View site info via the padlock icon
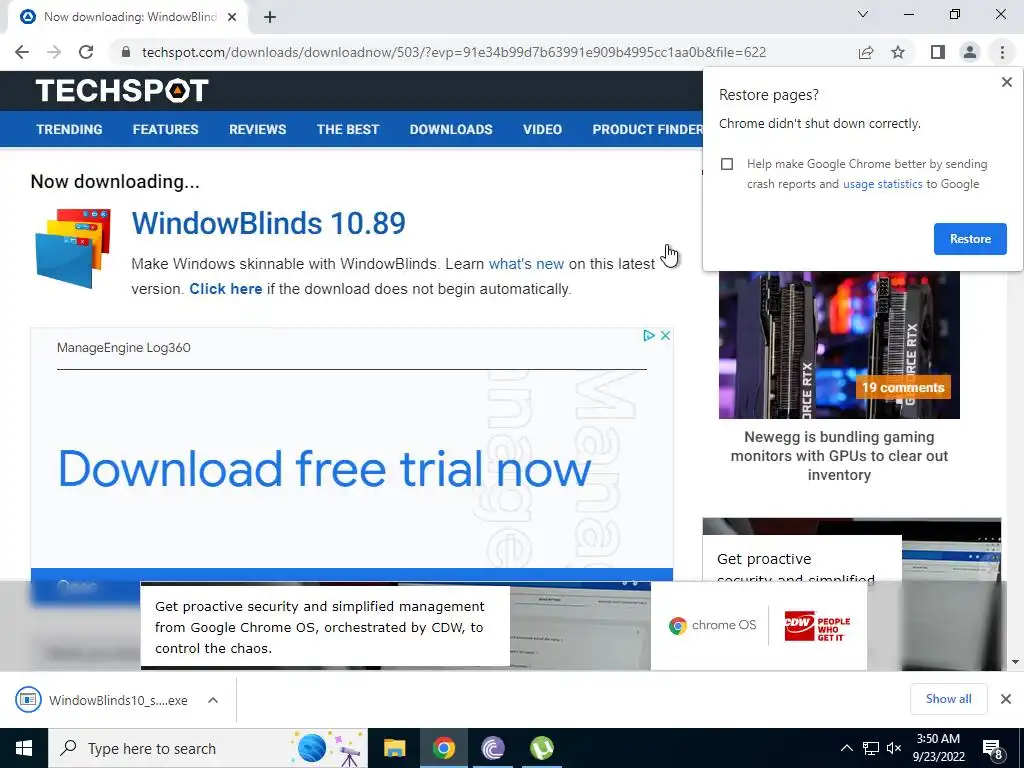The image size is (1024, 768). [x=126, y=52]
